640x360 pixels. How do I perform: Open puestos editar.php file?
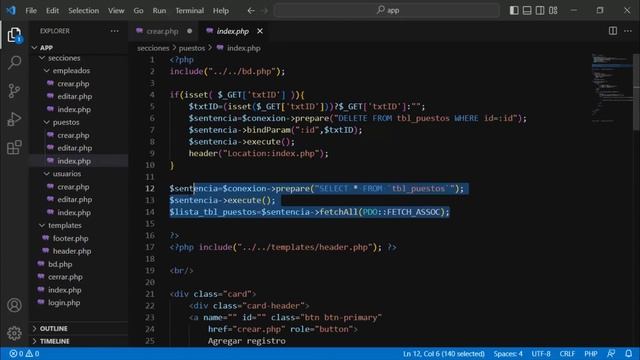[x=74, y=148]
